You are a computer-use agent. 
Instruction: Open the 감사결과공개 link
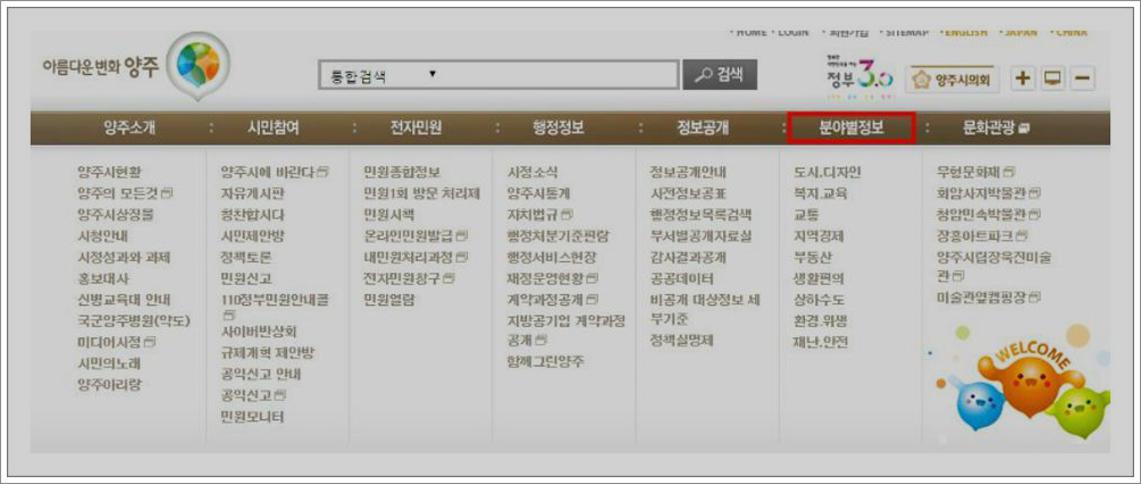click(688, 257)
